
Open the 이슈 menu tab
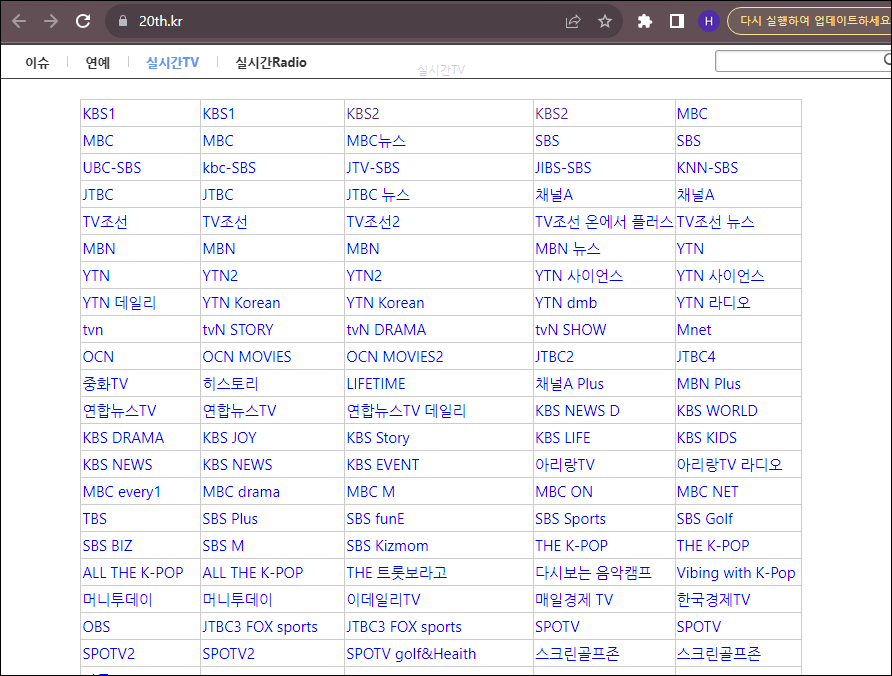point(38,63)
